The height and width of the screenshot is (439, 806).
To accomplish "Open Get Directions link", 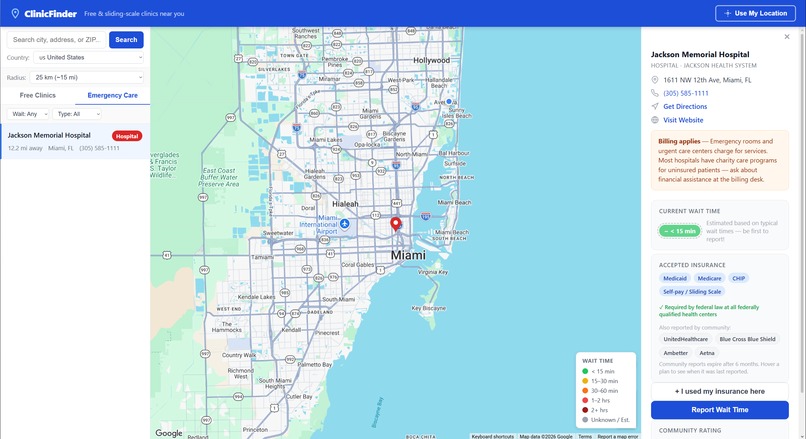I will click(685, 106).
